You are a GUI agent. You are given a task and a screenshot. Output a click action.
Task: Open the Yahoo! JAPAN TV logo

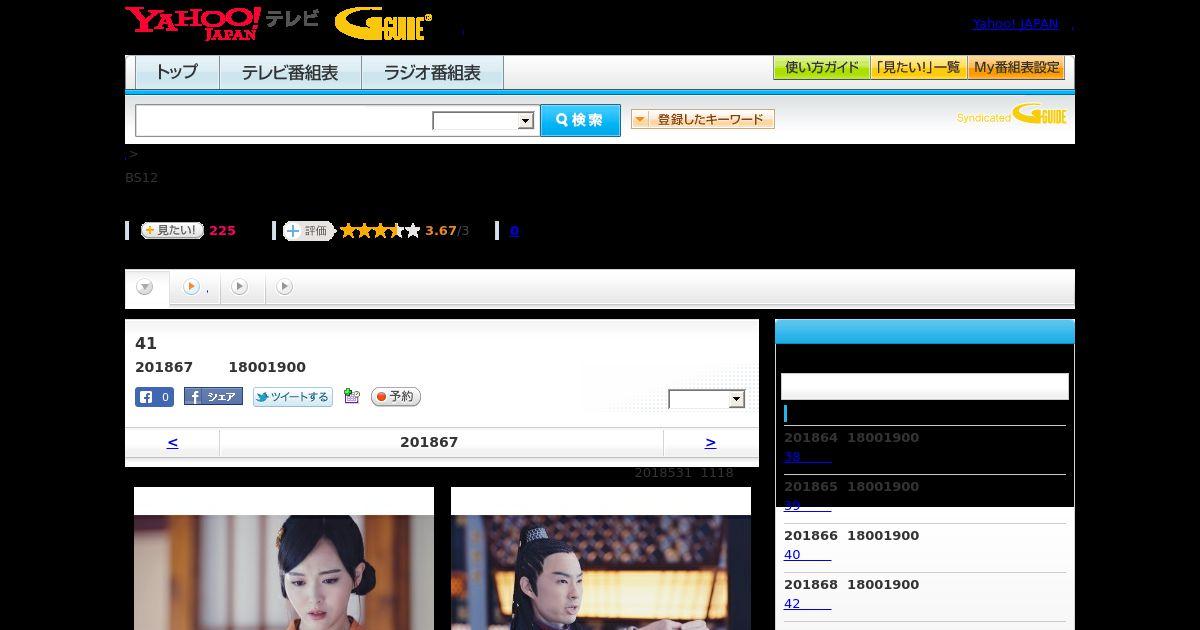coord(222,23)
